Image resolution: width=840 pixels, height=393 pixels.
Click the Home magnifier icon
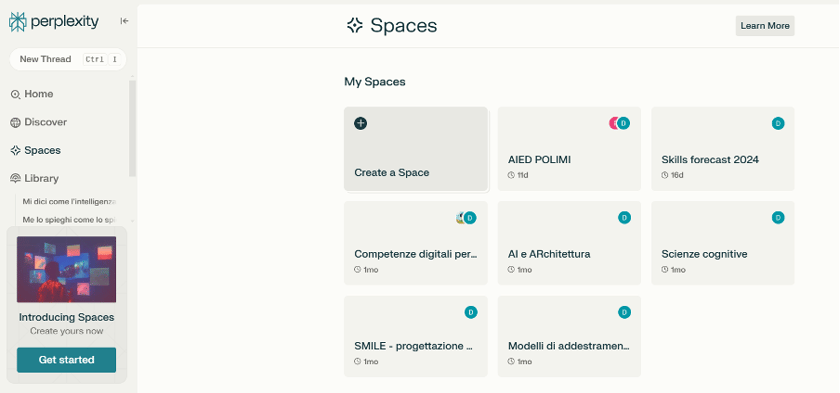(x=16, y=94)
